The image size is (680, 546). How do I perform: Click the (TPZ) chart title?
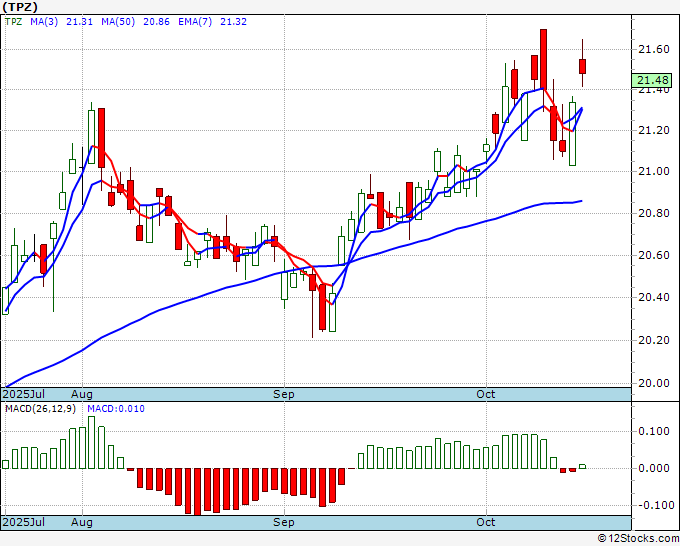click(x=20, y=7)
